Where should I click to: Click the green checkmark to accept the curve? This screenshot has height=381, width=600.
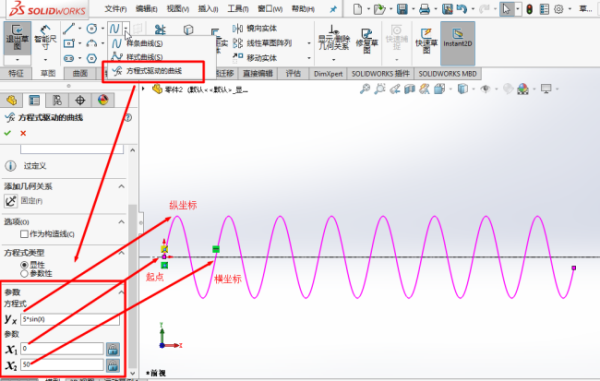point(8,133)
